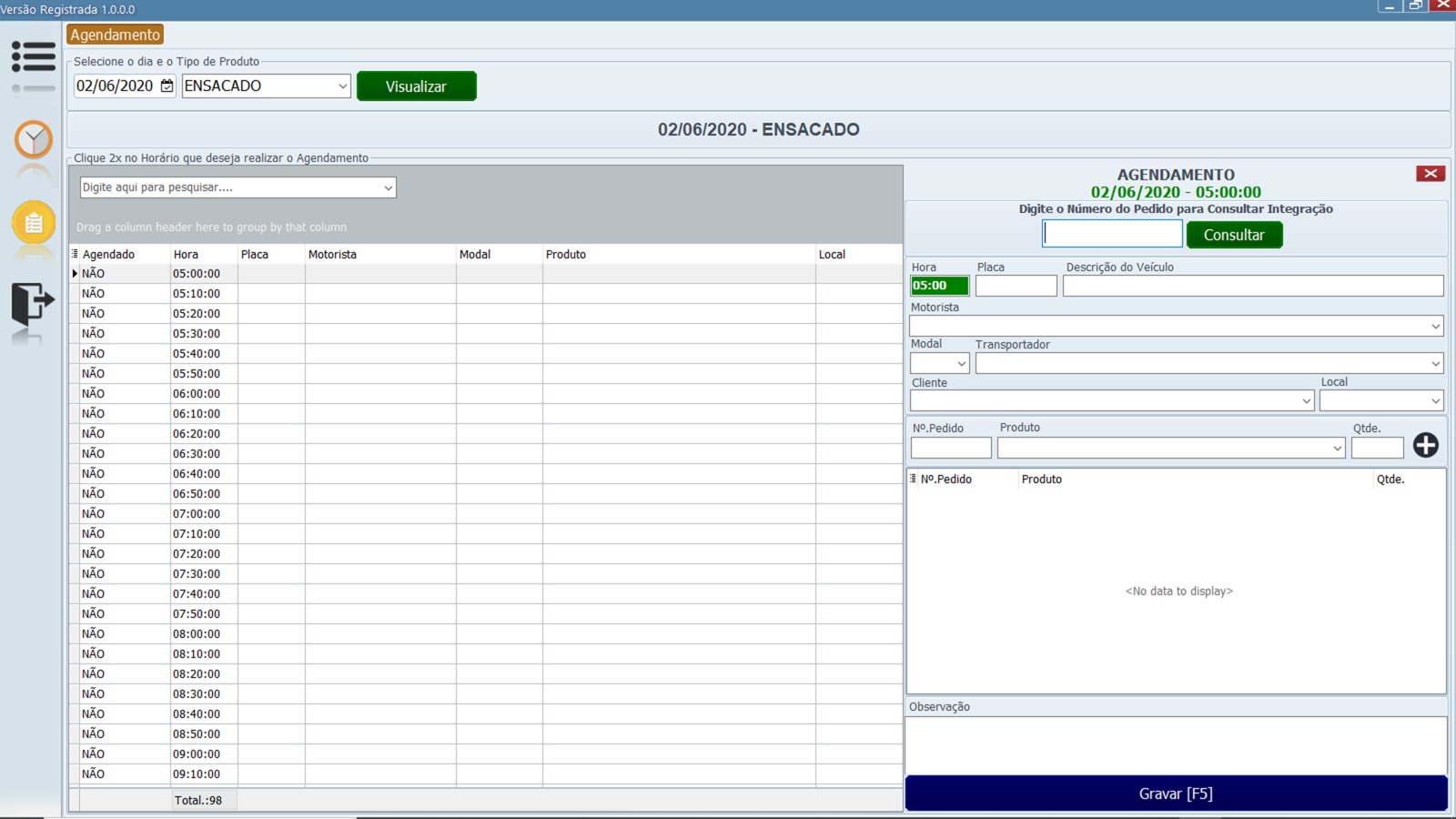The height and width of the screenshot is (819, 1456).
Task: Open the Transportador dropdown list
Action: point(1435,364)
